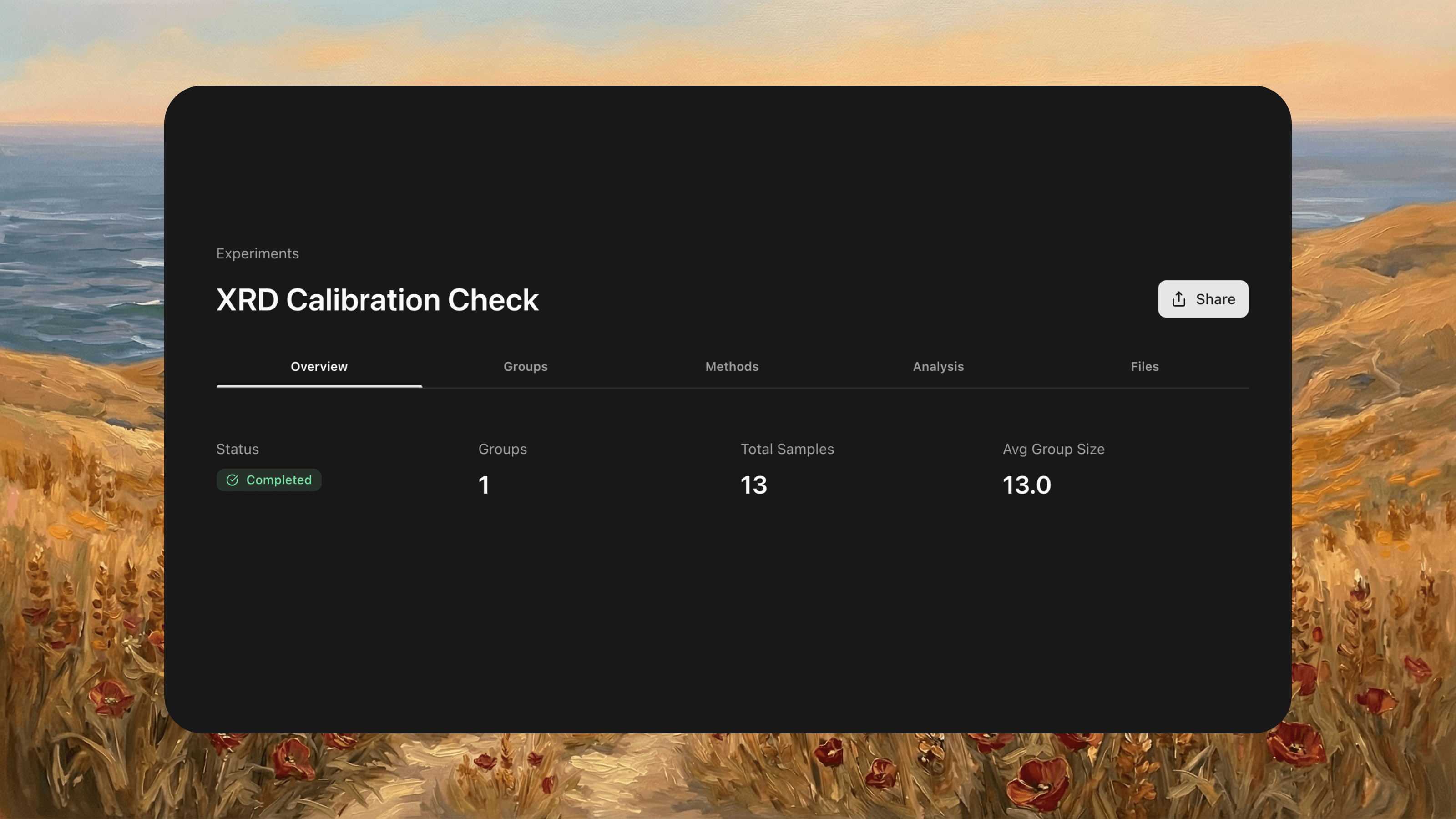This screenshot has width=1456, height=819.
Task: Click the active Overview tab underline
Action: pos(319,386)
